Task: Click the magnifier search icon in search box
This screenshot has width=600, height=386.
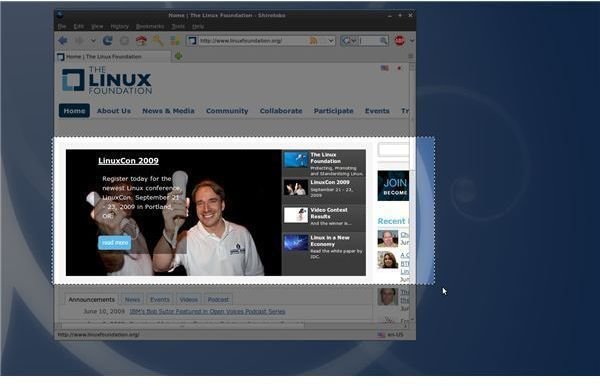Action: click(383, 41)
